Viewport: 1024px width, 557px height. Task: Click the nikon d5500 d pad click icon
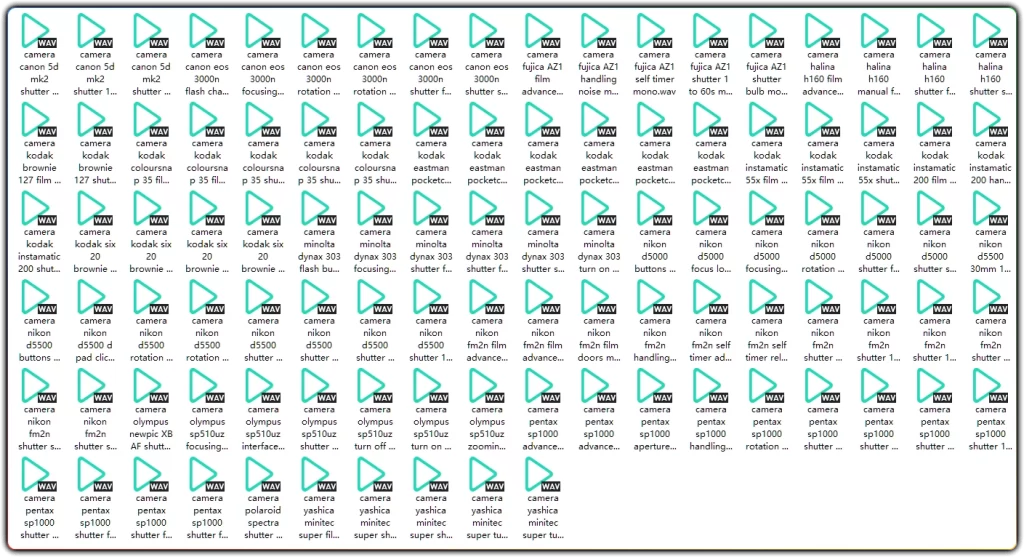pyautogui.click(x=95, y=297)
